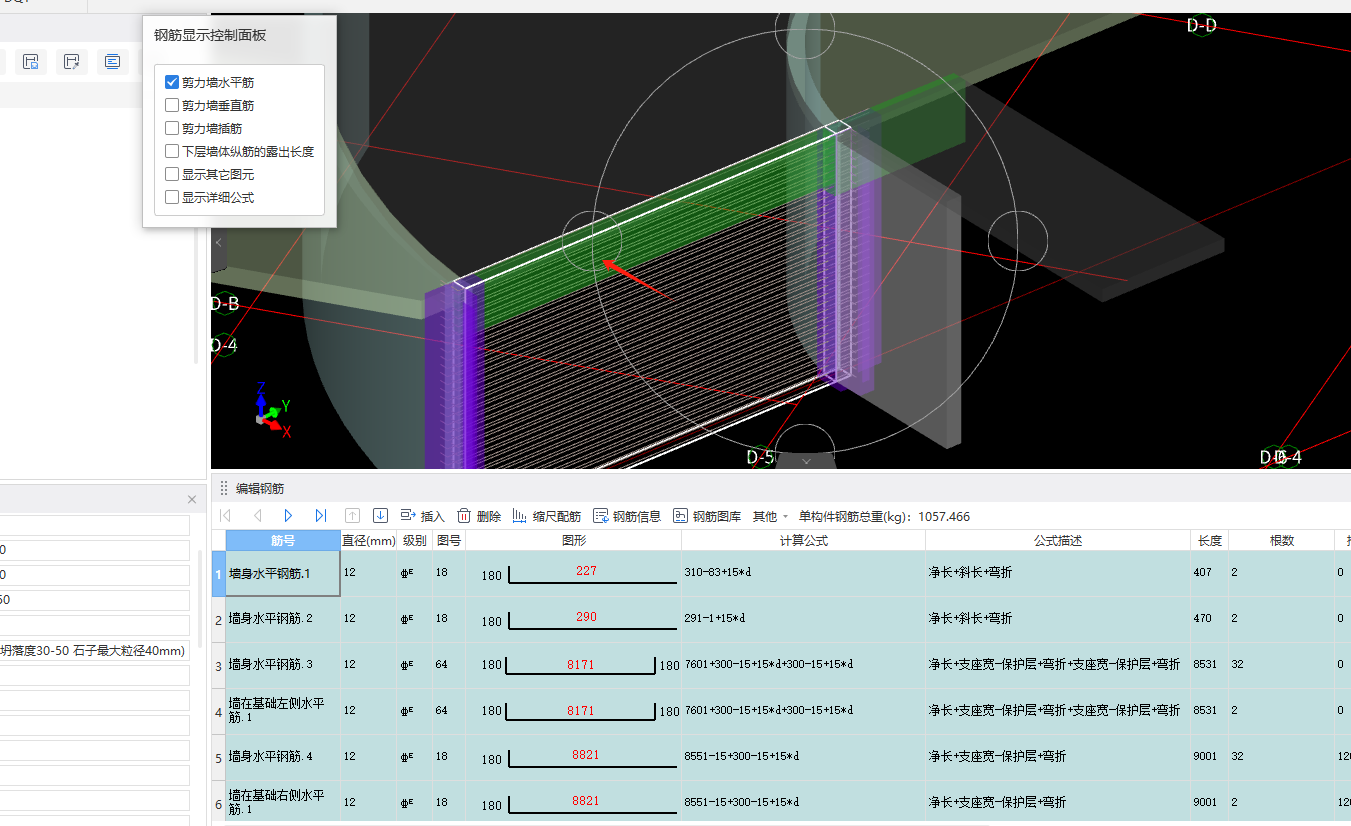This screenshot has height=826, width=1351.
Task: Check 下层墙体纵筋的露出长度 option
Action: (x=172, y=151)
